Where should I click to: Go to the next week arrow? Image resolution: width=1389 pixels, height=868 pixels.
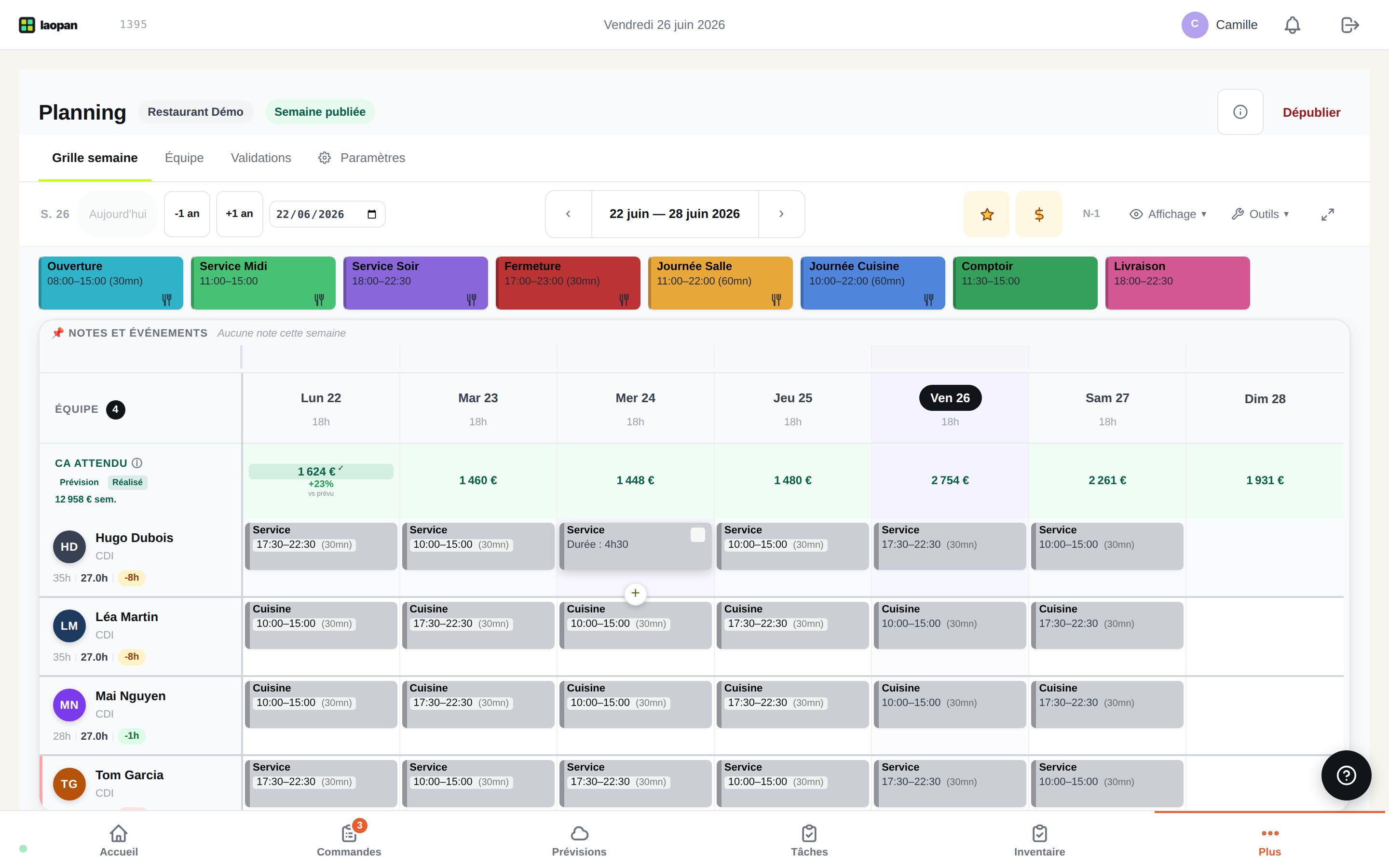click(x=781, y=214)
